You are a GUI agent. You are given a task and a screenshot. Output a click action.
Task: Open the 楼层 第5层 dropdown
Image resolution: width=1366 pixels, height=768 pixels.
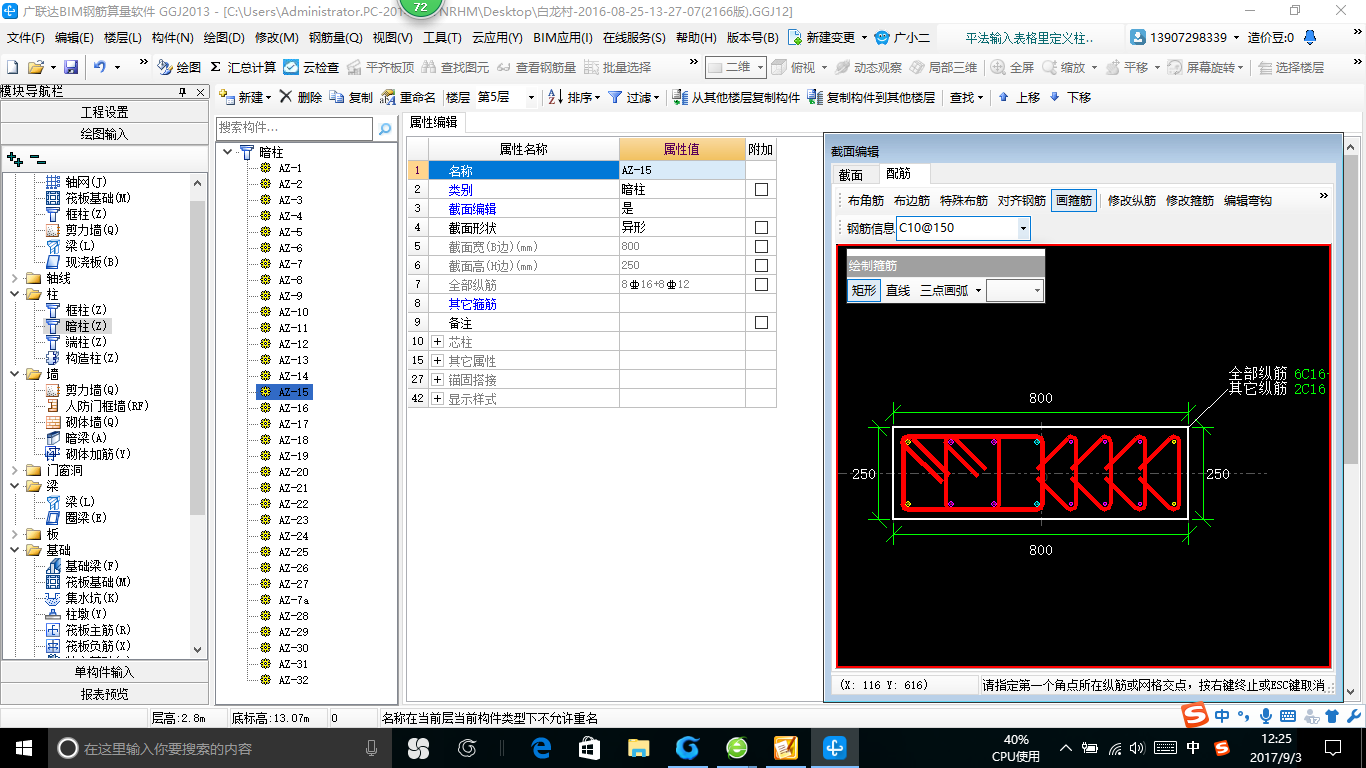pos(529,97)
